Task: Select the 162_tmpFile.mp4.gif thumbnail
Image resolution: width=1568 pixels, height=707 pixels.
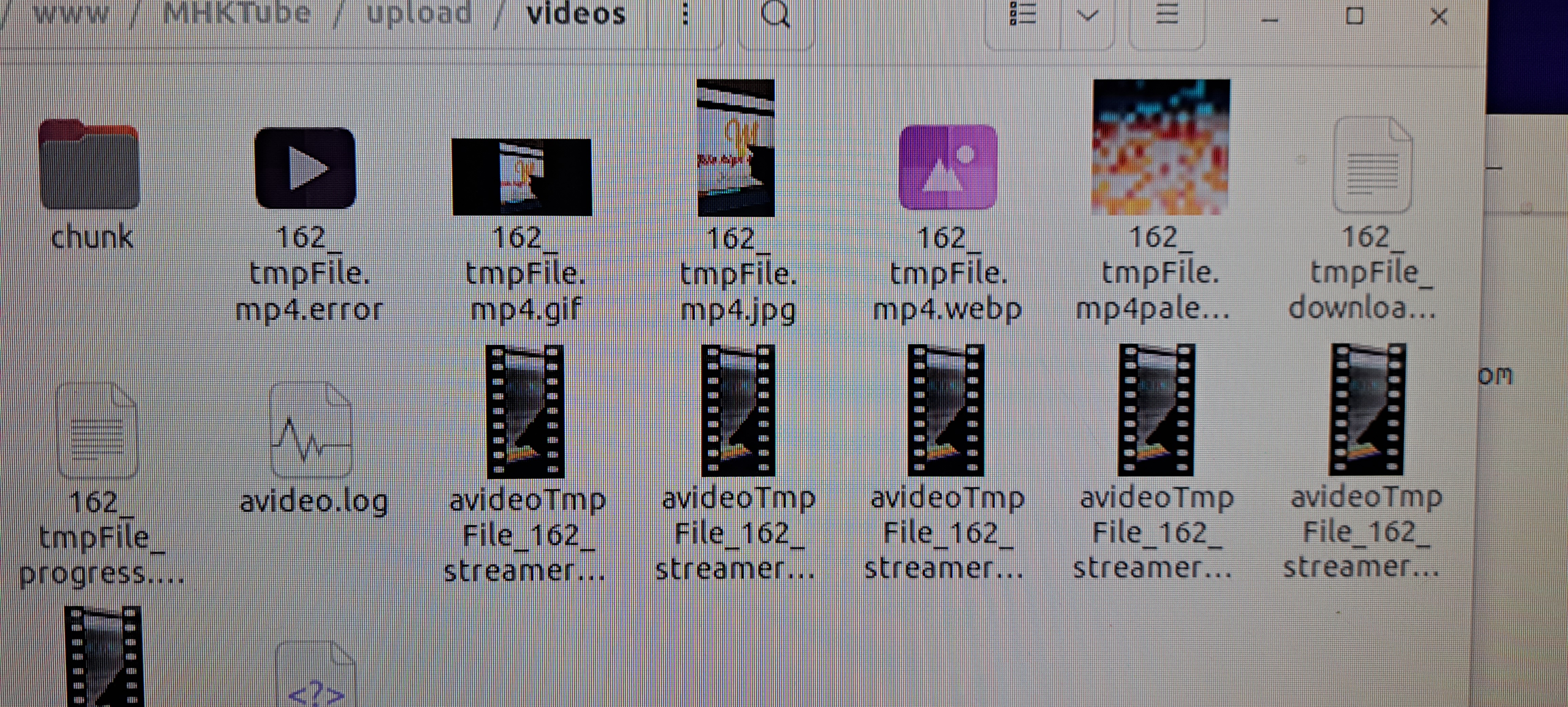Action: point(522,177)
